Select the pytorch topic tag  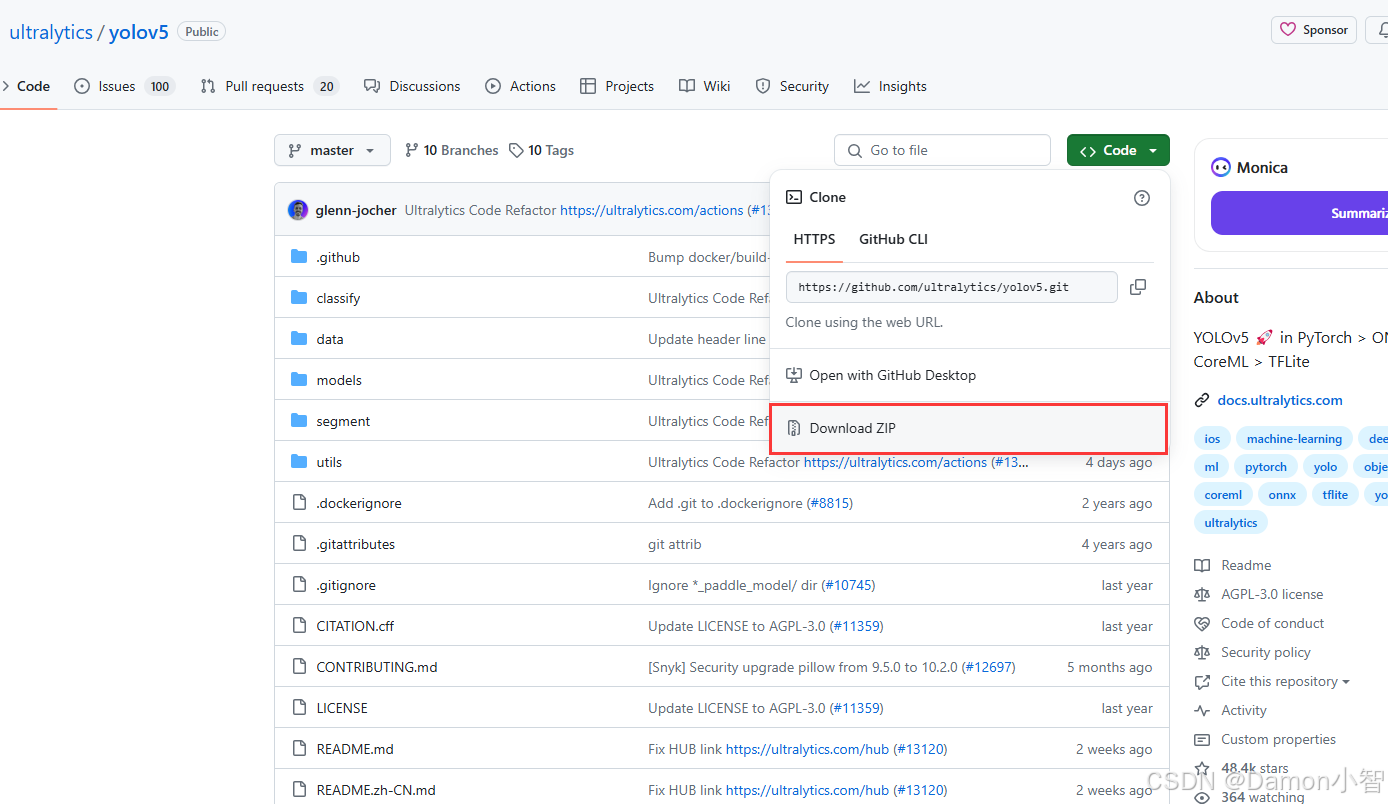[1266, 467]
